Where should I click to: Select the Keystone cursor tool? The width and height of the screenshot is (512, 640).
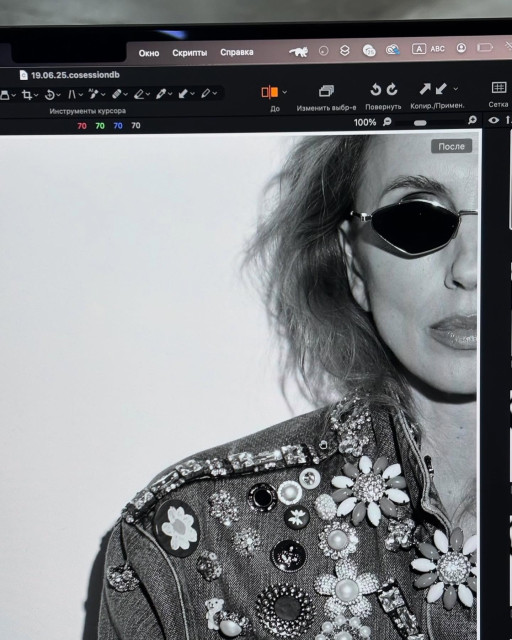point(72,95)
